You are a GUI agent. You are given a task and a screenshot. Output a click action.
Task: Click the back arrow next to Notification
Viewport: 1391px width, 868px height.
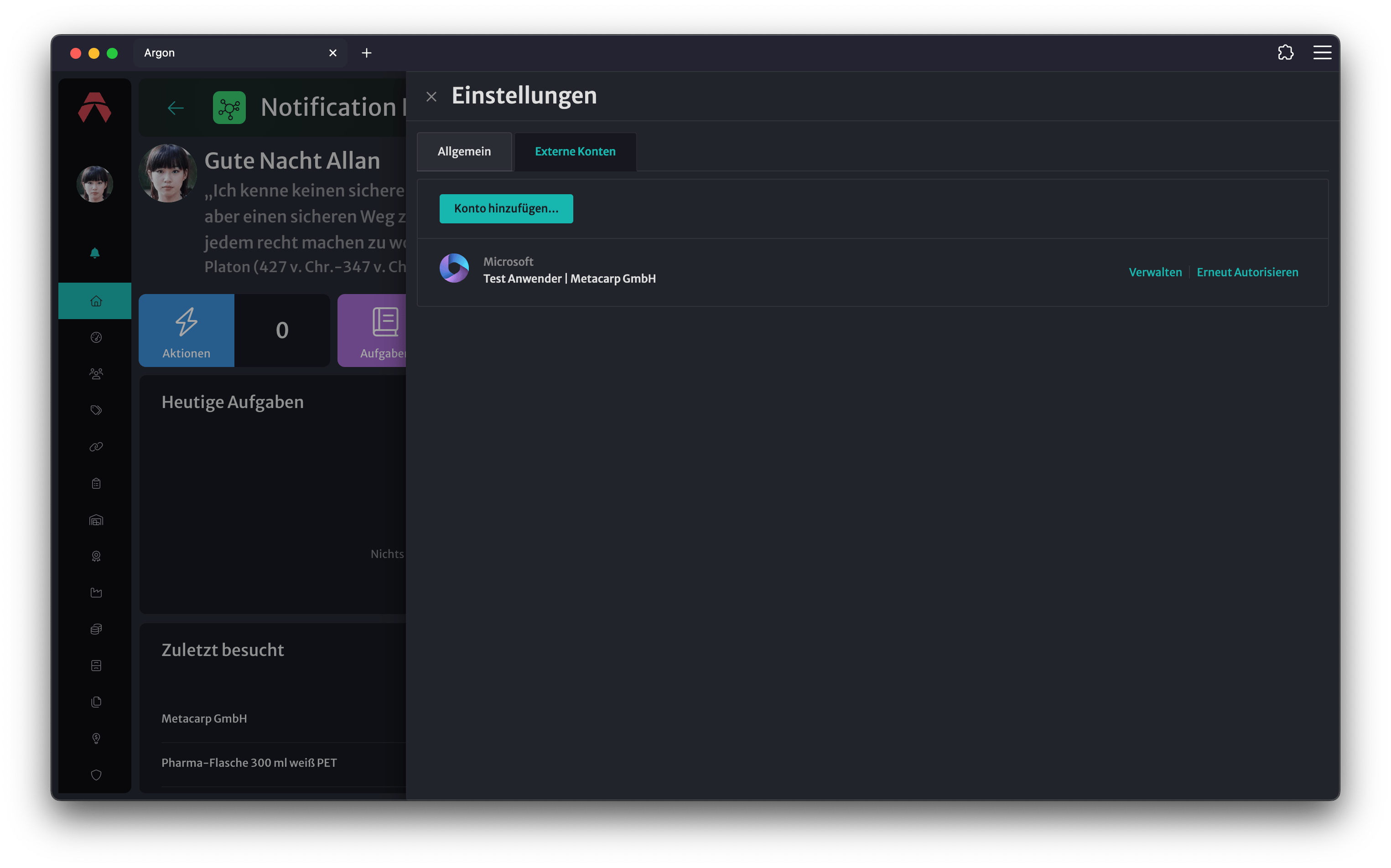coord(175,108)
